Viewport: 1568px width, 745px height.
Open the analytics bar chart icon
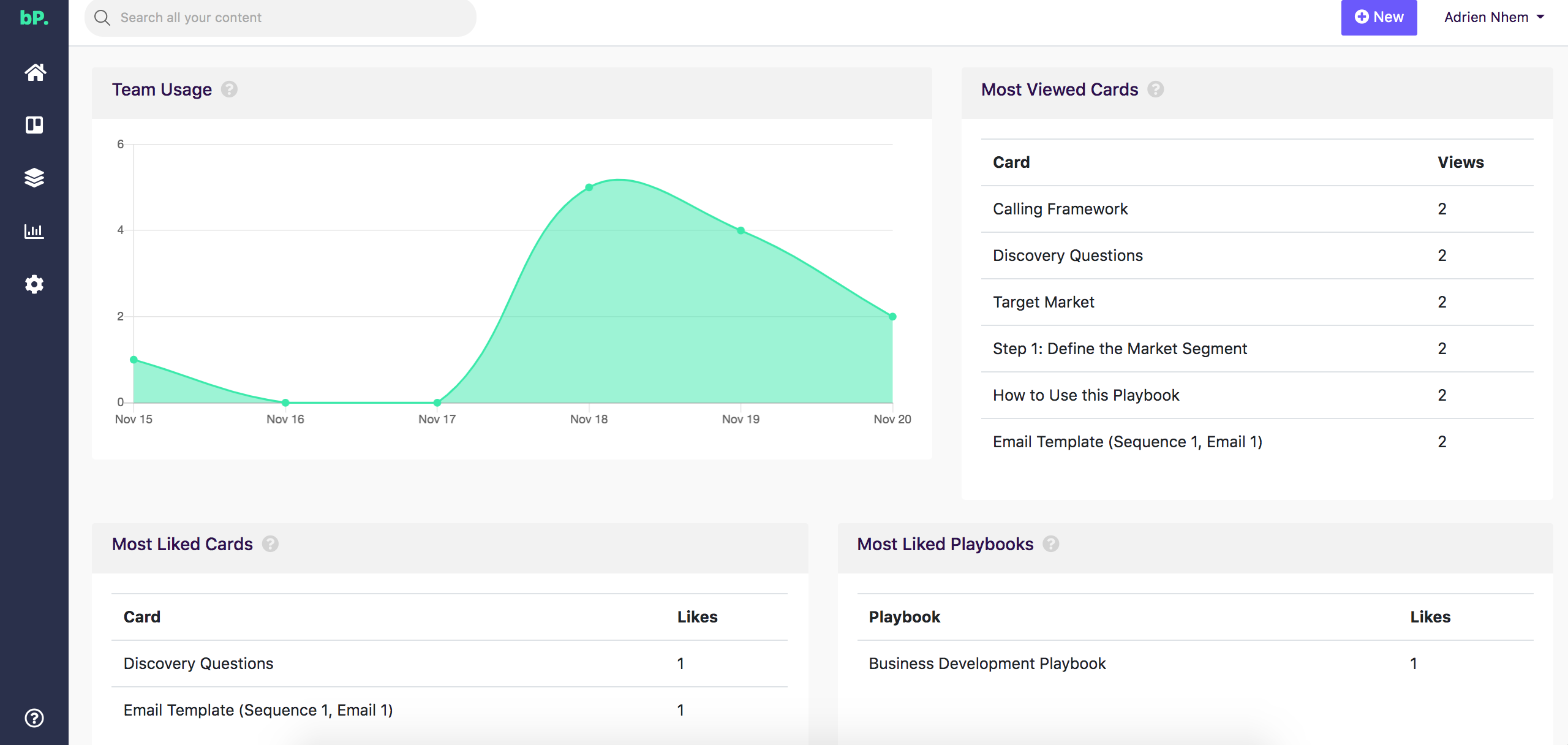[34, 231]
